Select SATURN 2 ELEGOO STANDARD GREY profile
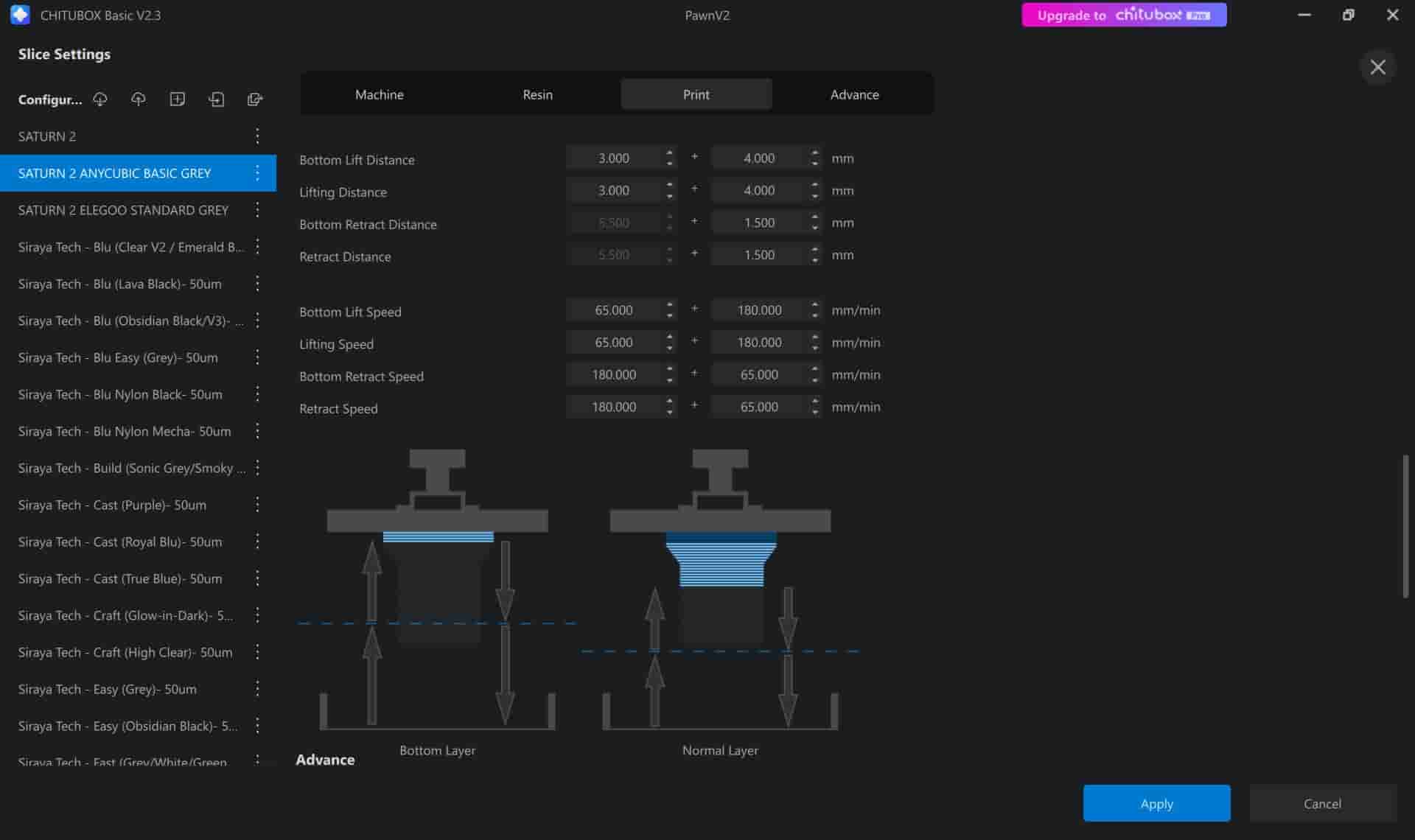The width and height of the screenshot is (1415, 840). tap(138, 209)
